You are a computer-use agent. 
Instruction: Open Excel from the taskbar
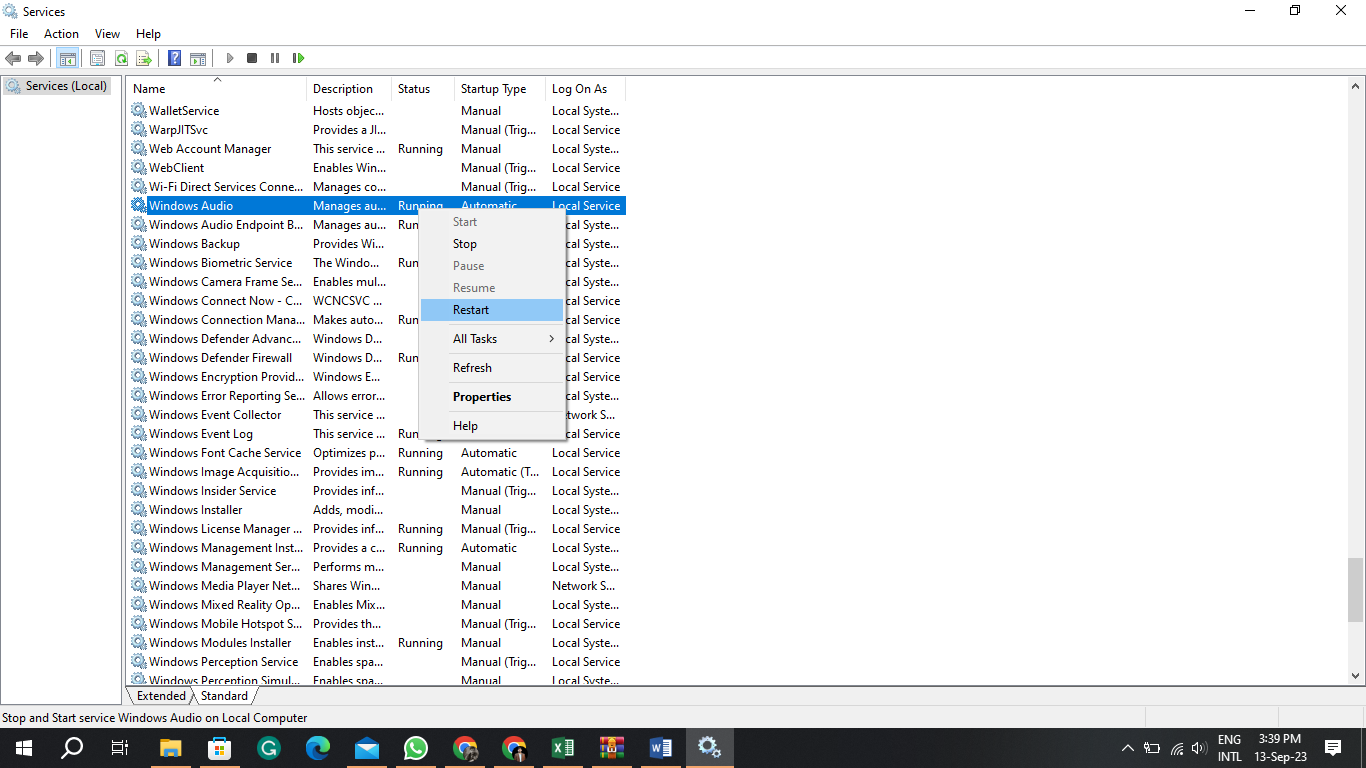pyautogui.click(x=562, y=748)
